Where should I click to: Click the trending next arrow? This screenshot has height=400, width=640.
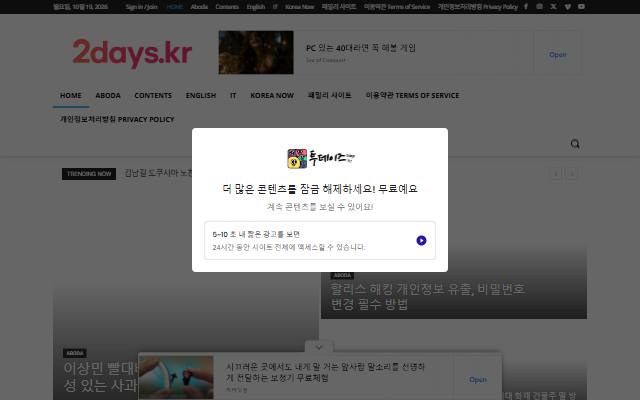click(x=572, y=174)
